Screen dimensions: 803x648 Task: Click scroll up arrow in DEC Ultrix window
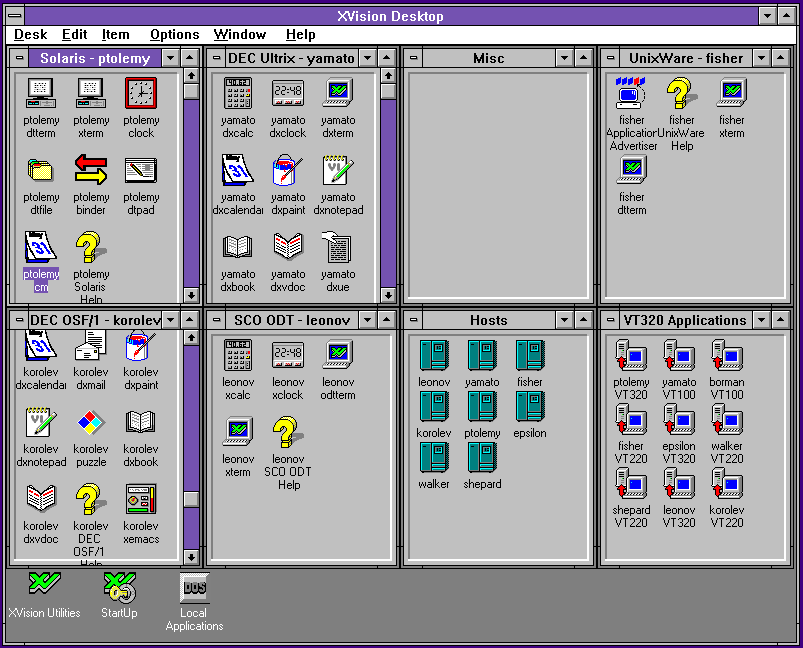tap(388, 76)
